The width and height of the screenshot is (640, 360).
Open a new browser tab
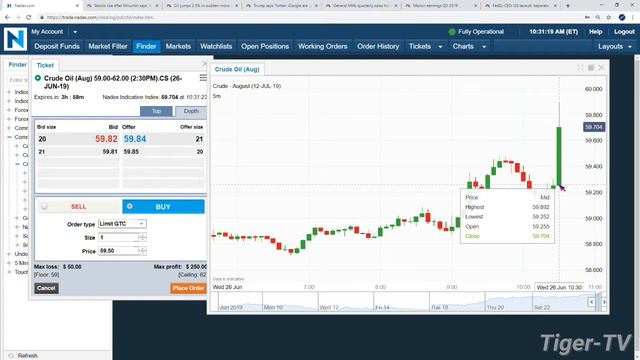568,6
